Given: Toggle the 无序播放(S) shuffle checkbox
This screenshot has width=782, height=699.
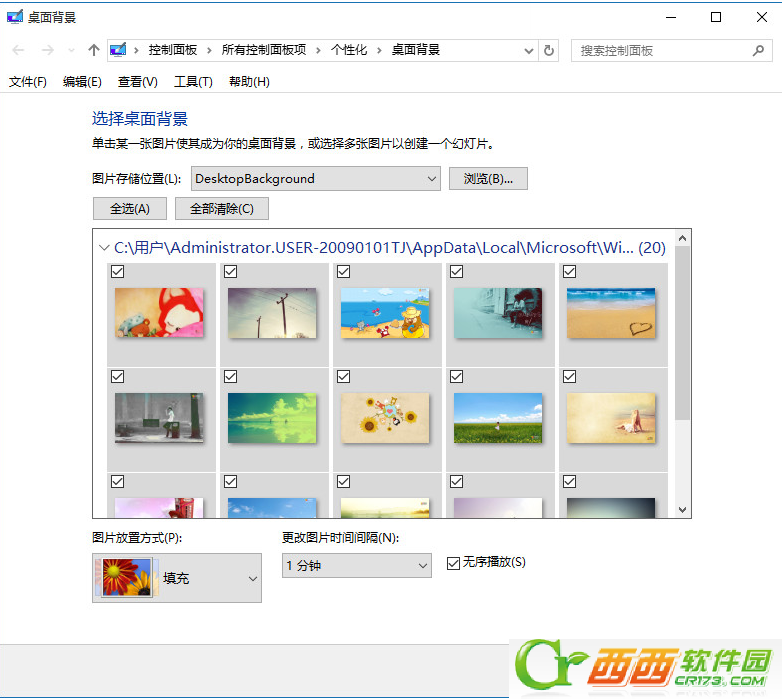Looking at the screenshot, I should click(x=453, y=563).
